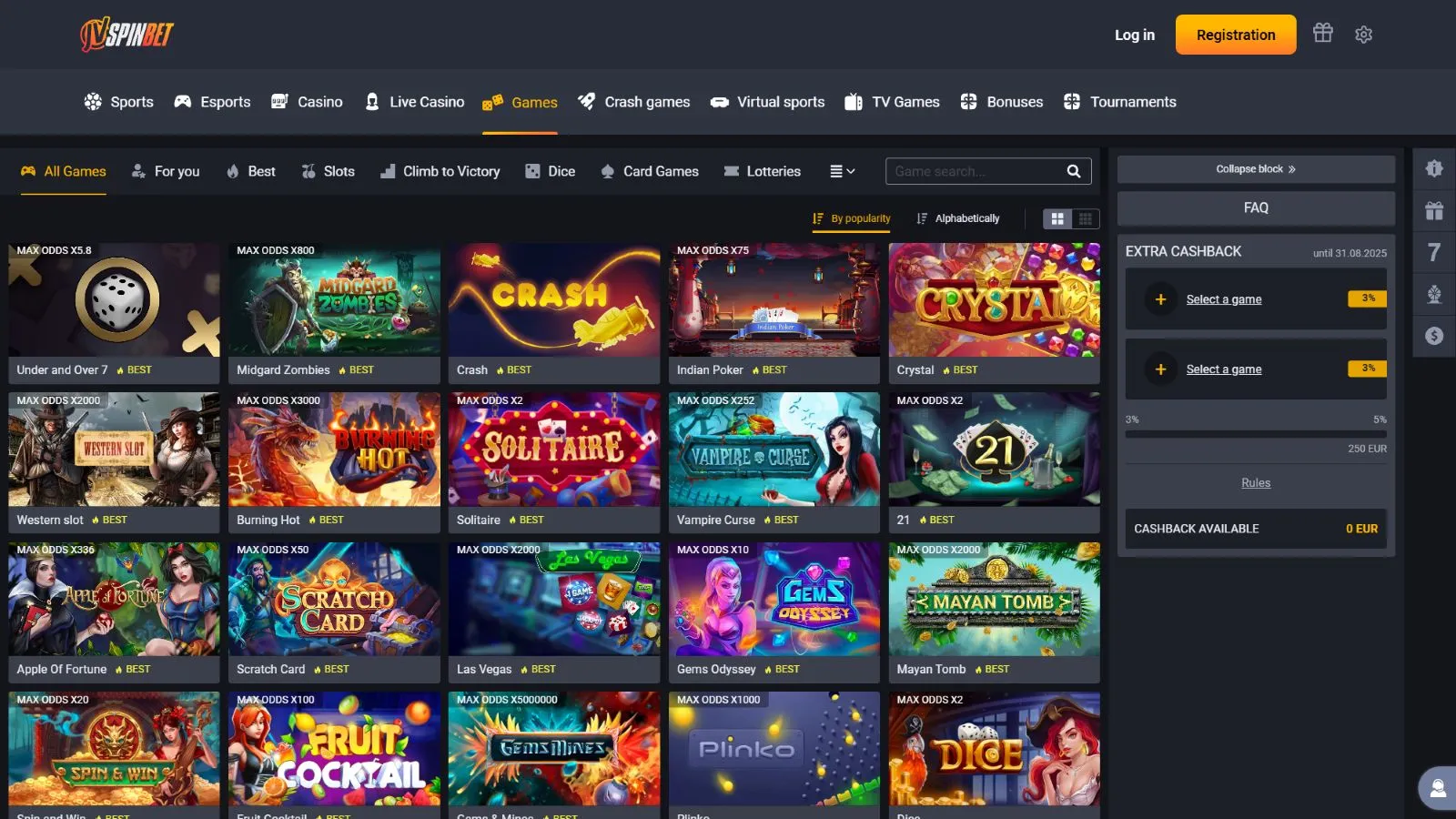Open the Crash games menu item

tap(634, 102)
